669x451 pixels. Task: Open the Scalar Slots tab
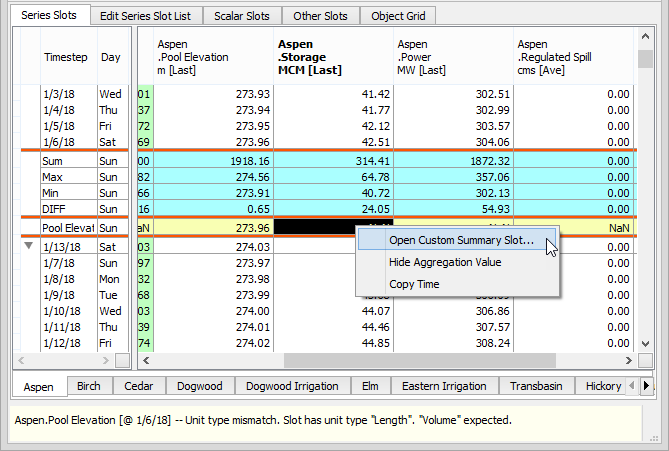(x=243, y=16)
